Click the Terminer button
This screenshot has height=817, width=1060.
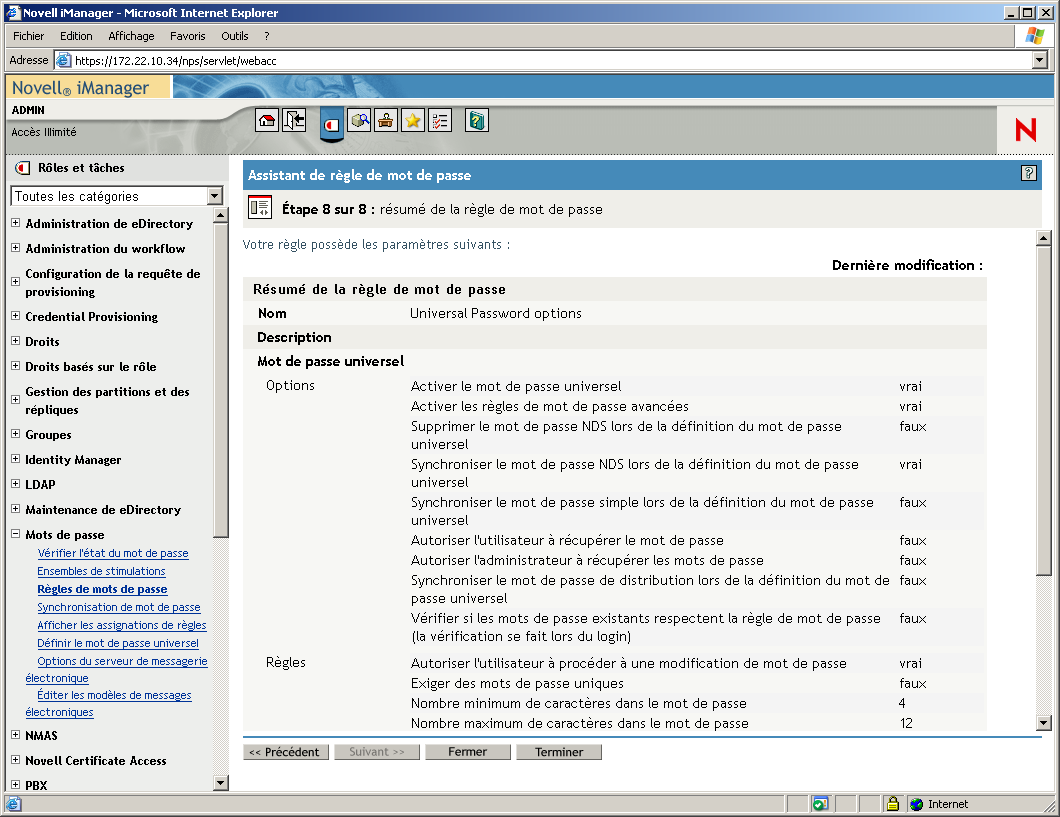click(558, 752)
